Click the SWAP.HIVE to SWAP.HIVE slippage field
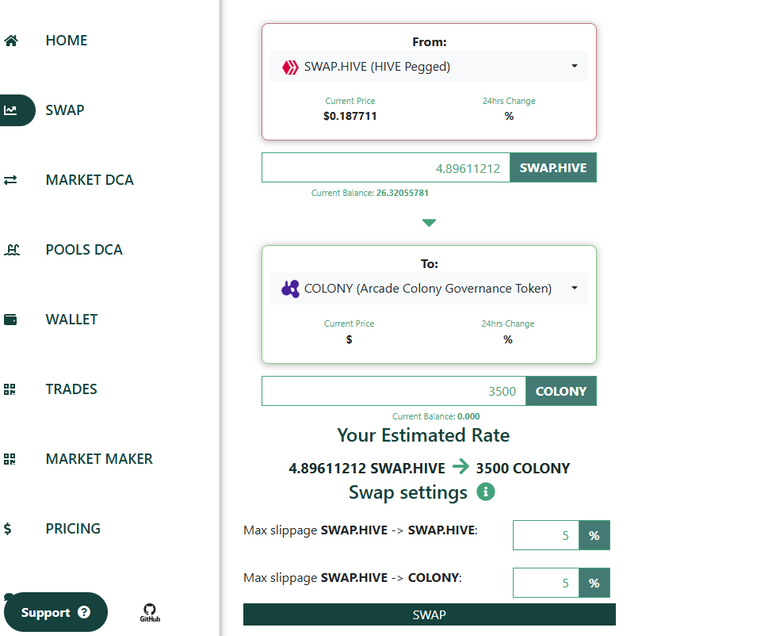This screenshot has height=636, width=768. pyautogui.click(x=546, y=535)
